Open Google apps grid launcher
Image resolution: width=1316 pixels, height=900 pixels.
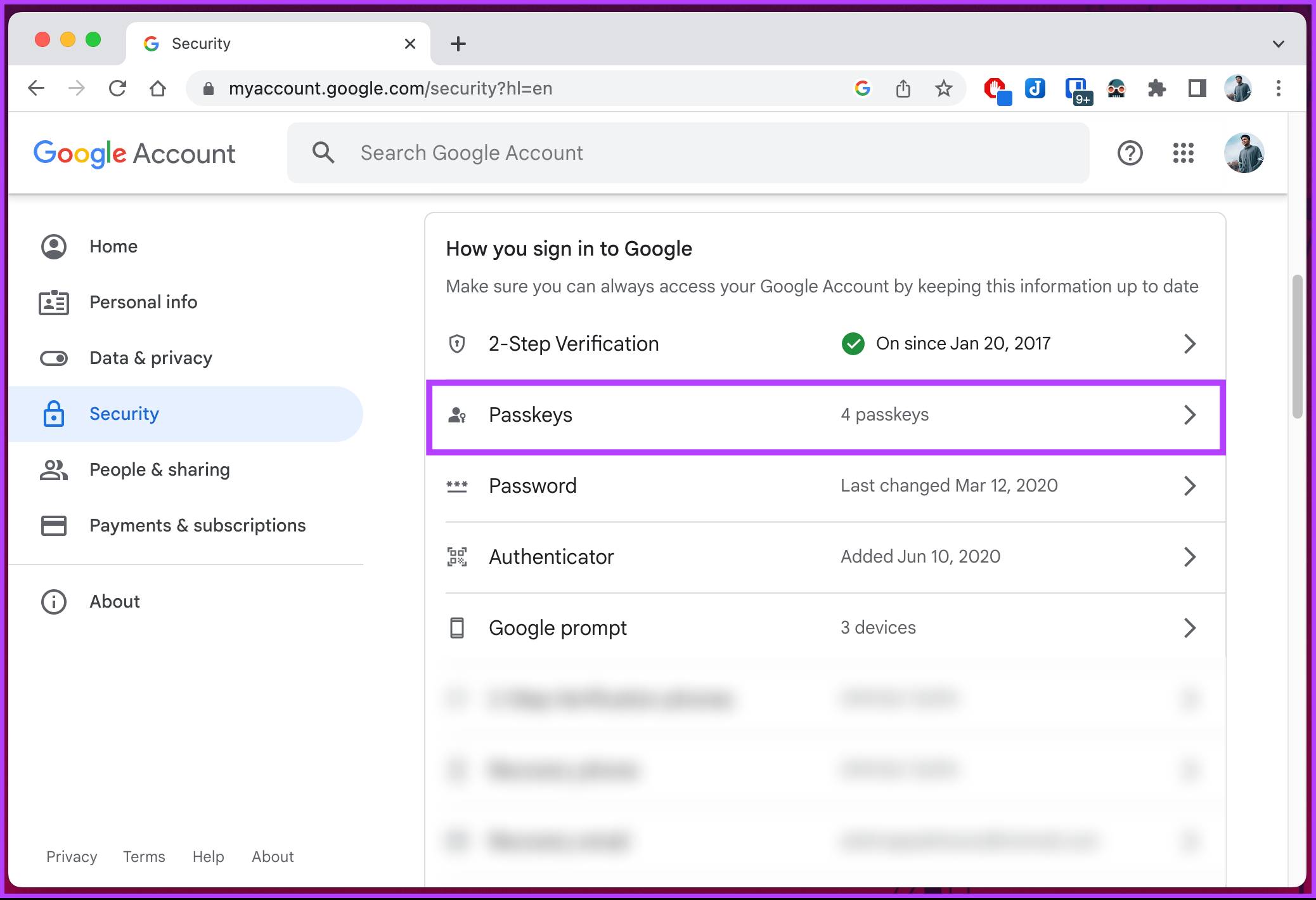click(x=1183, y=153)
